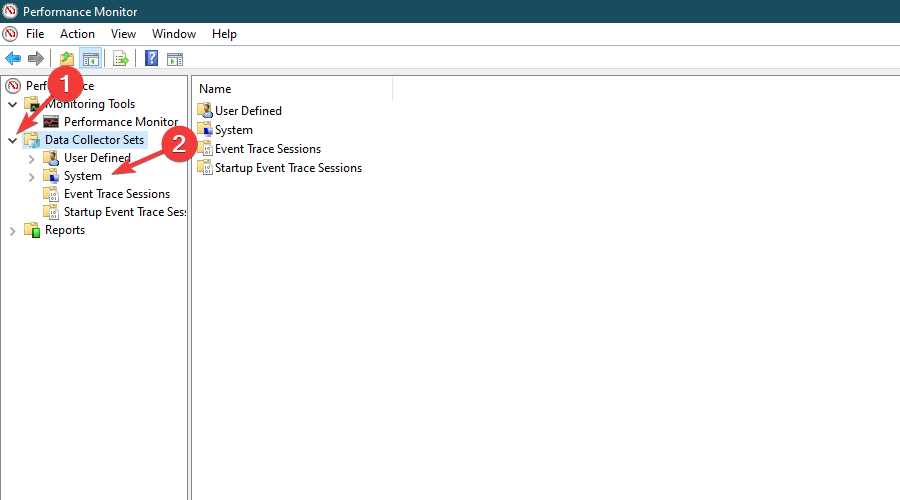This screenshot has height=500, width=900.
Task: Open the blue Help toolbar icon
Action: (152, 58)
